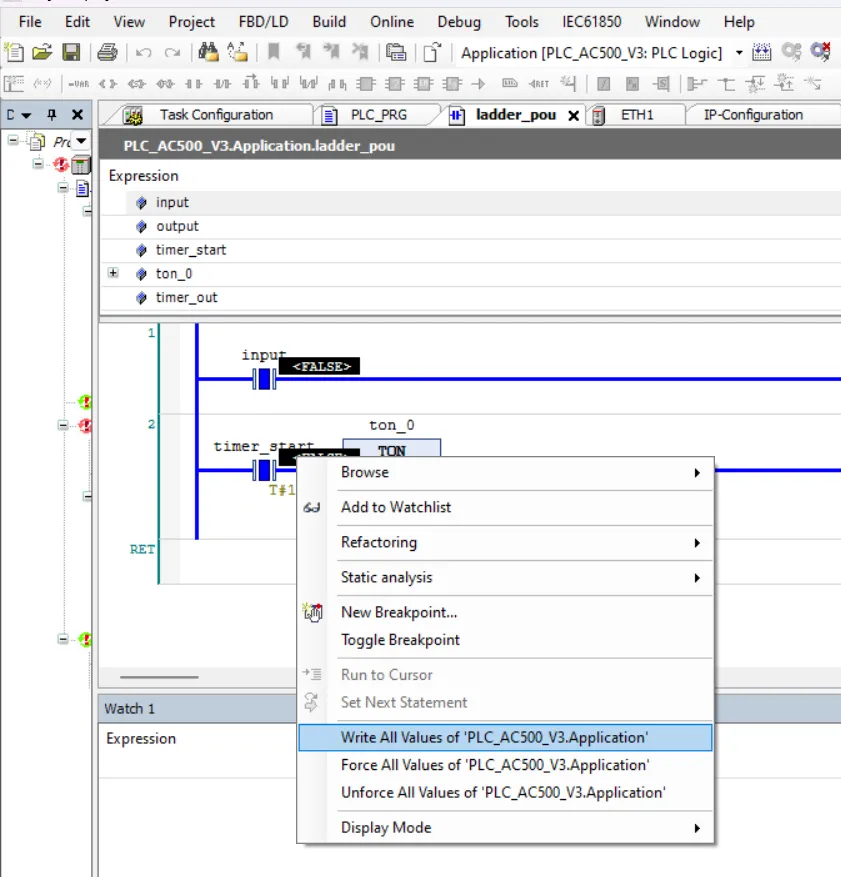Select Toggle Breakpoint from the context menu
Viewport: 841px width, 877px height.
click(505, 640)
